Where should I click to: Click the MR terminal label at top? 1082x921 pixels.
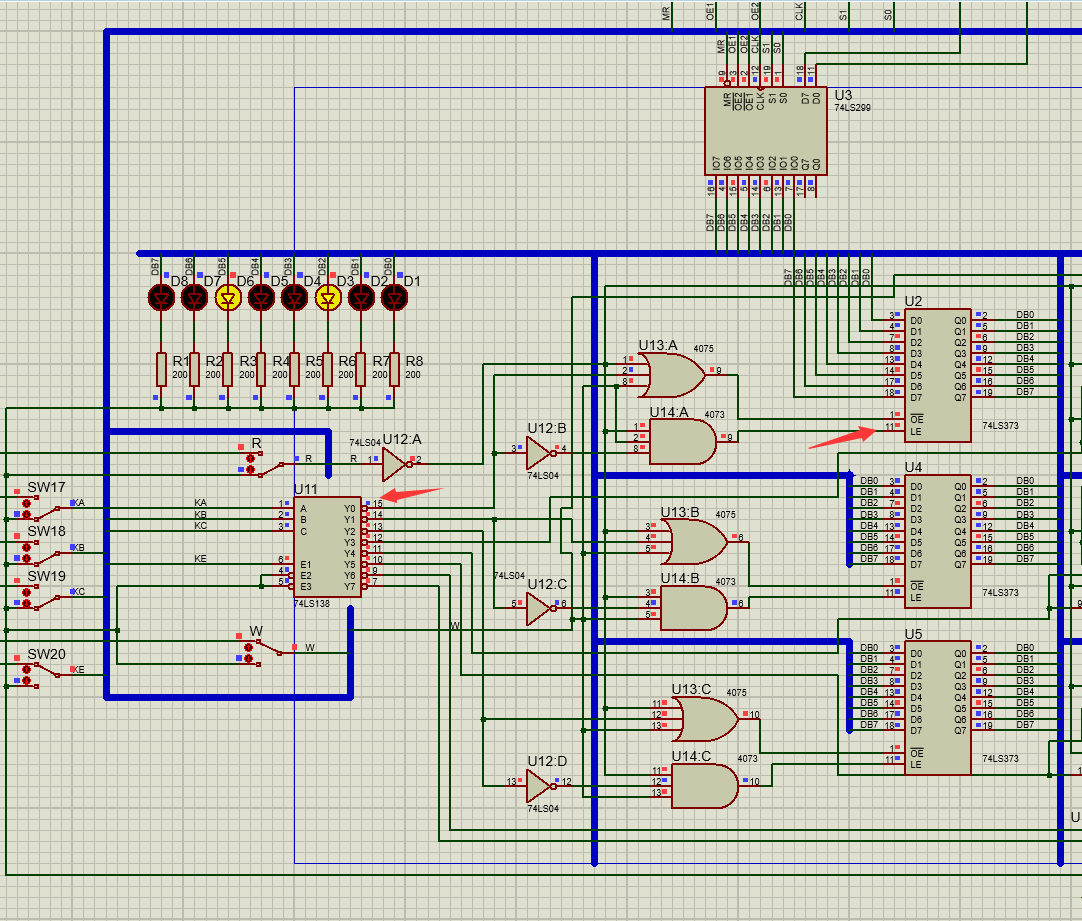click(667, 13)
